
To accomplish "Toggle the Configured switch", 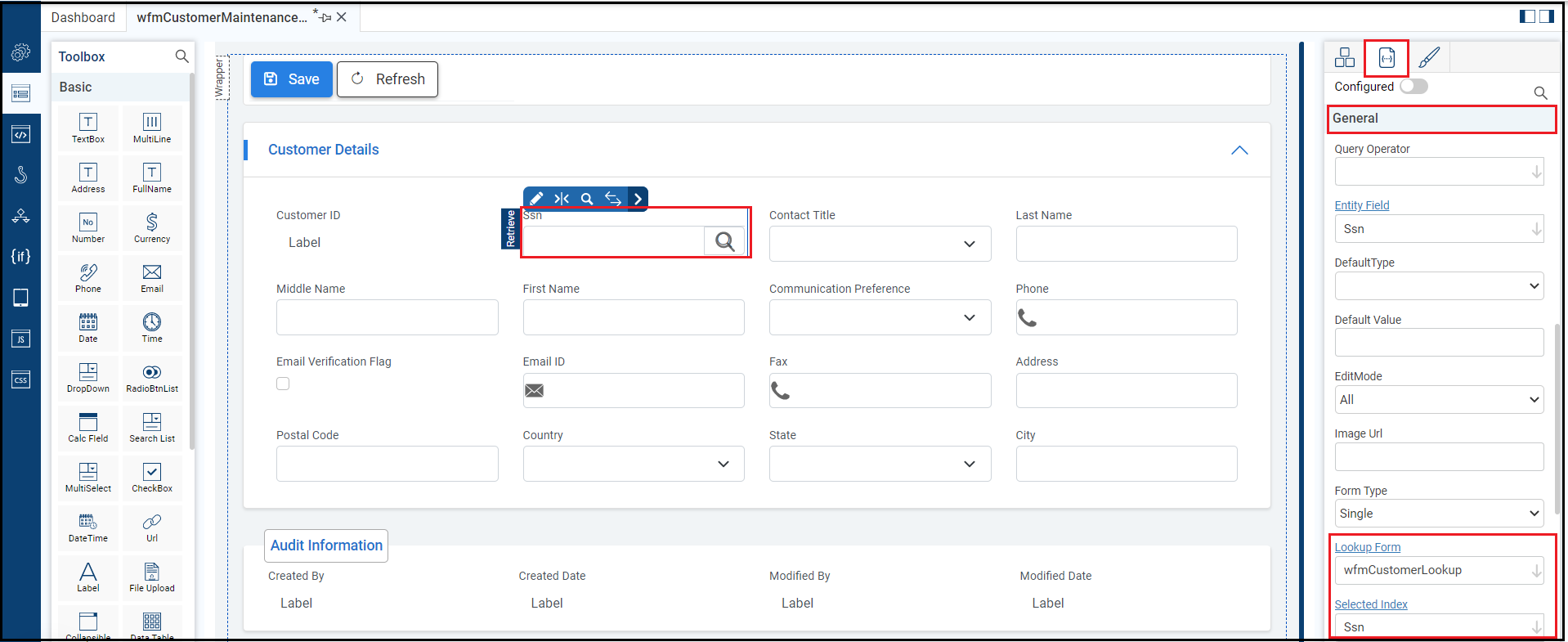I will pos(1413,87).
